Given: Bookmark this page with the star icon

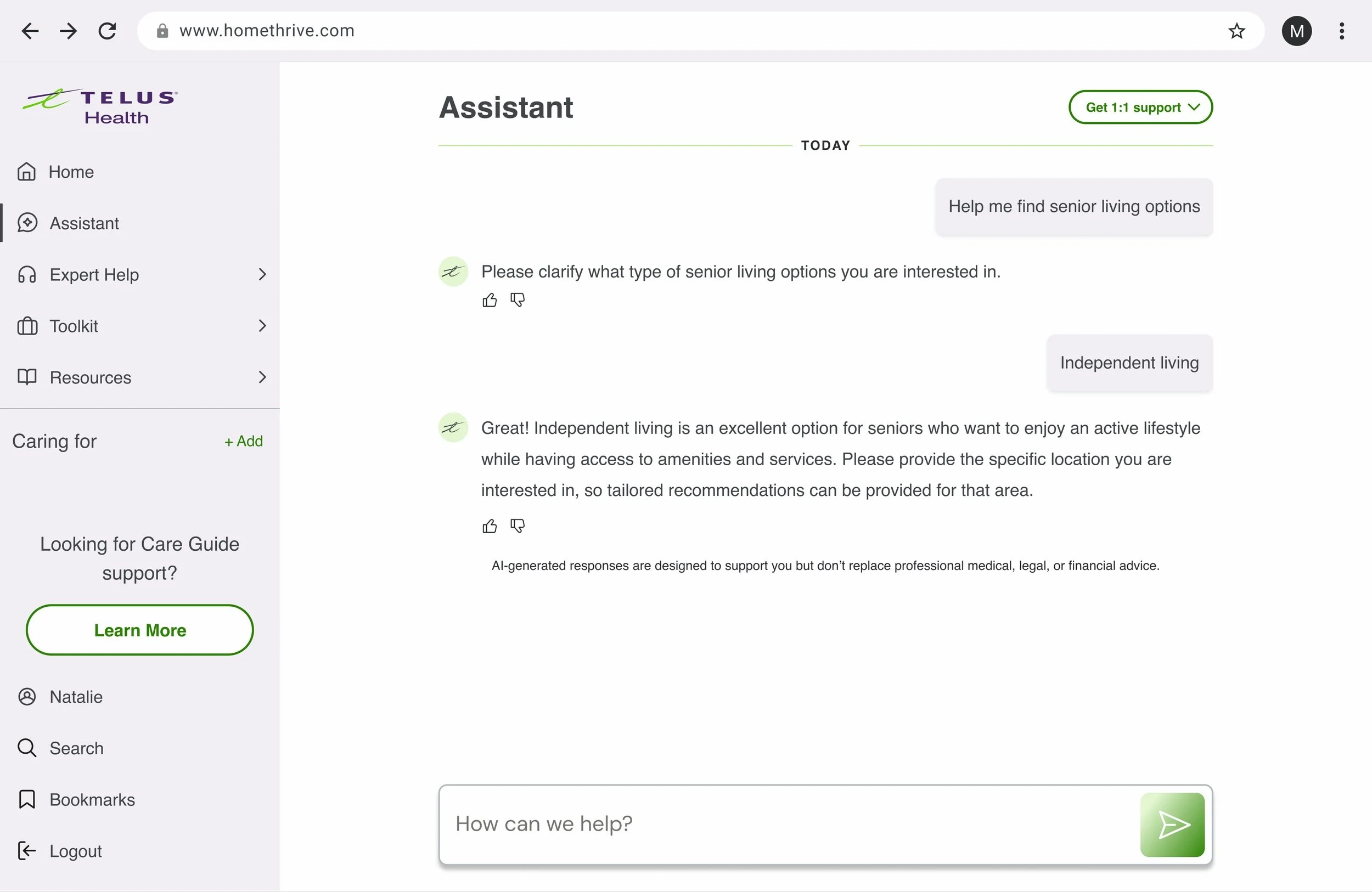Looking at the screenshot, I should coord(1236,31).
